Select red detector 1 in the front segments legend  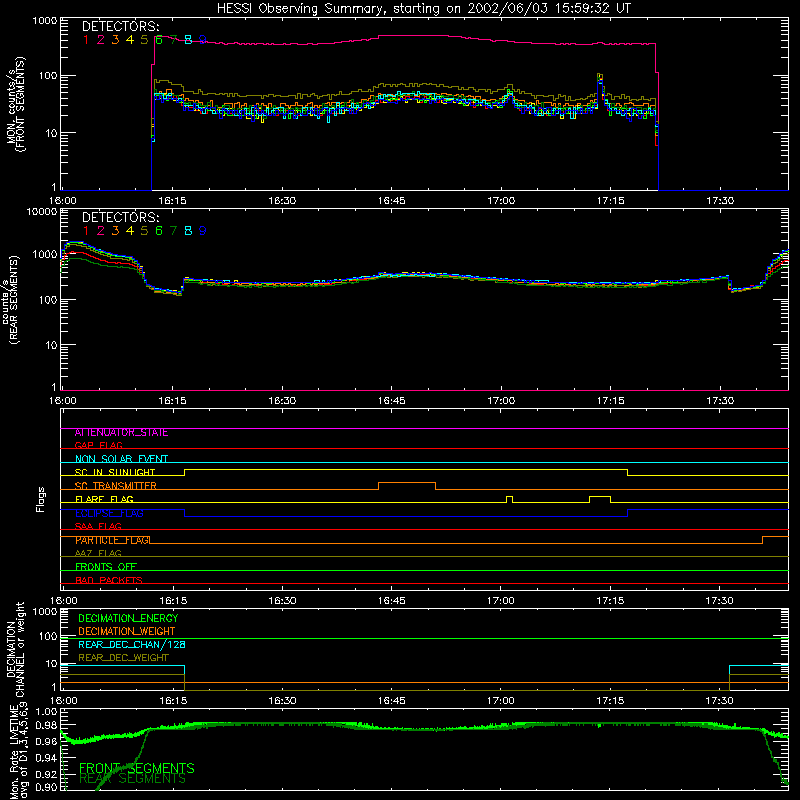[86, 40]
